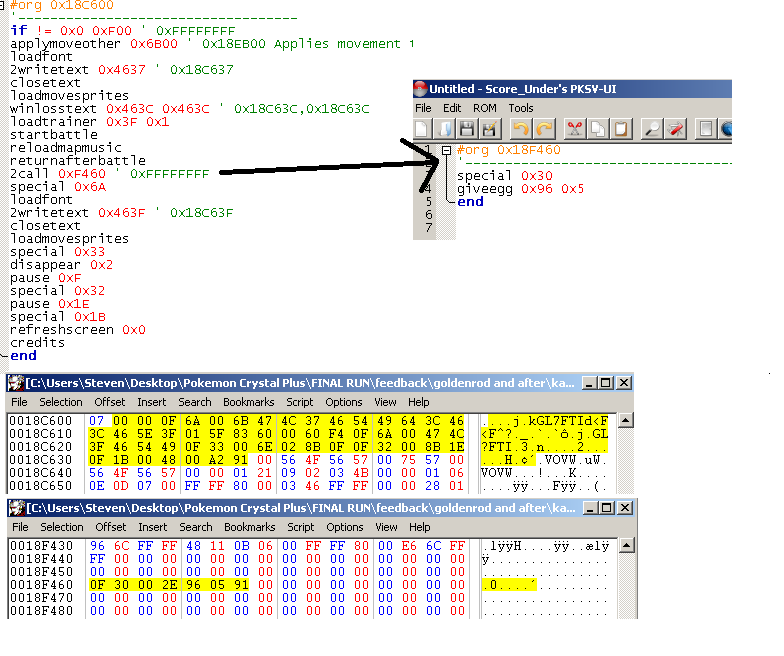Open Edit menu in PKSV-UI

(x=452, y=108)
